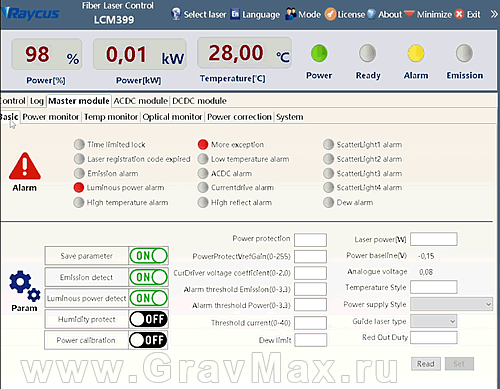The width and height of the screenshot is (500, 389).
Task: Open the Temp monitor sub-tab
Action: (x=111, y=117)
